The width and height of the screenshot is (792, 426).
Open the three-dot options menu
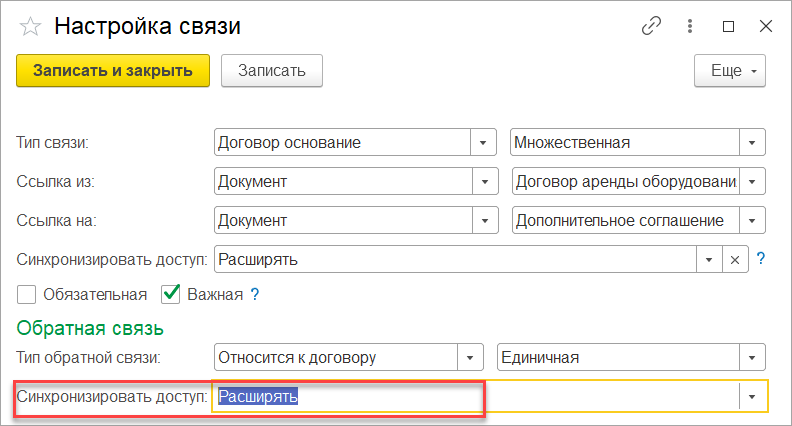point(689,26)
